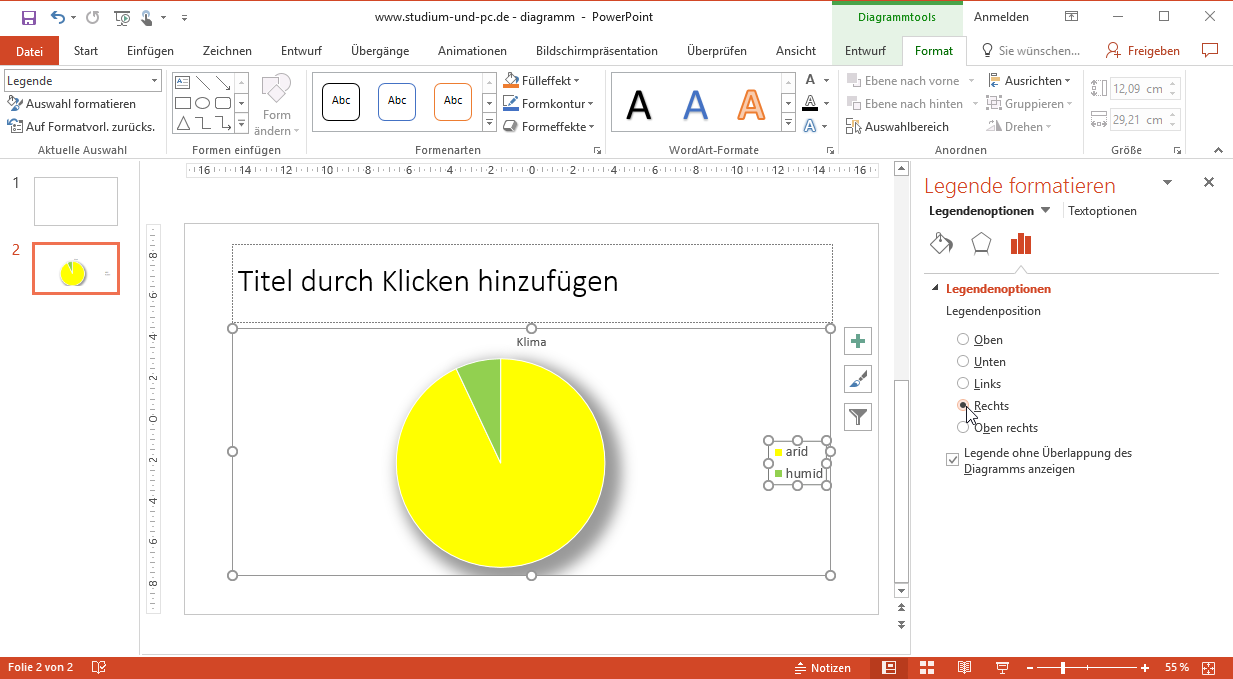
Task: Click Auswahl formatieren button
Action: click(x=71, y=104)
